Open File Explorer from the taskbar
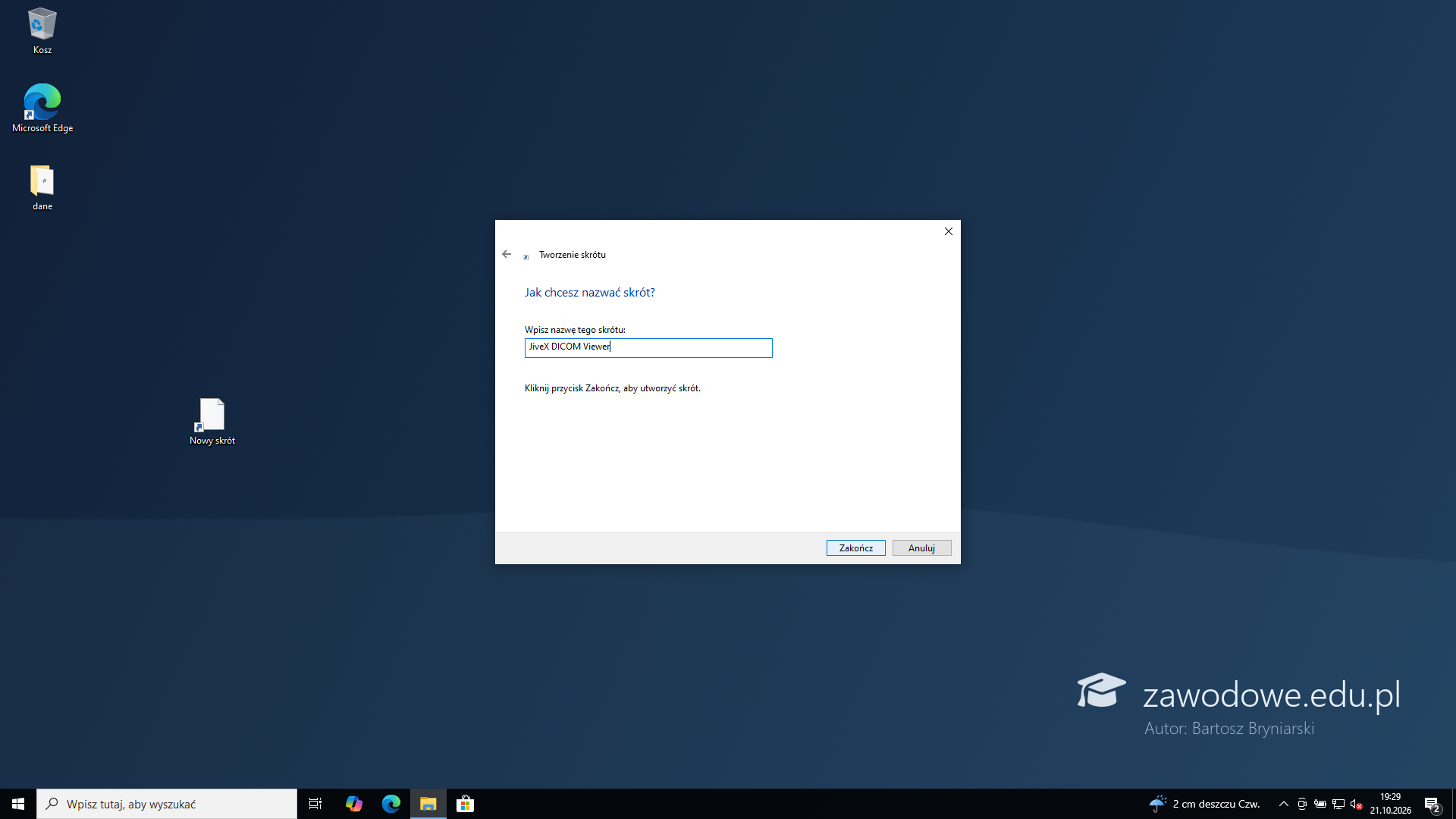The width and height of the screenshot is (1456, 819). pos(428,804)
